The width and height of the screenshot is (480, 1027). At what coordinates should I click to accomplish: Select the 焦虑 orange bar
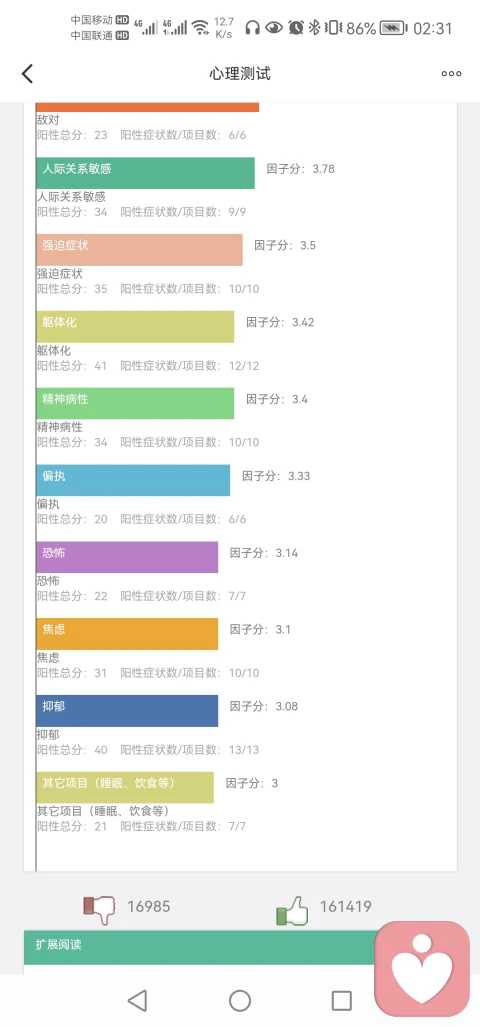[127, 634]
